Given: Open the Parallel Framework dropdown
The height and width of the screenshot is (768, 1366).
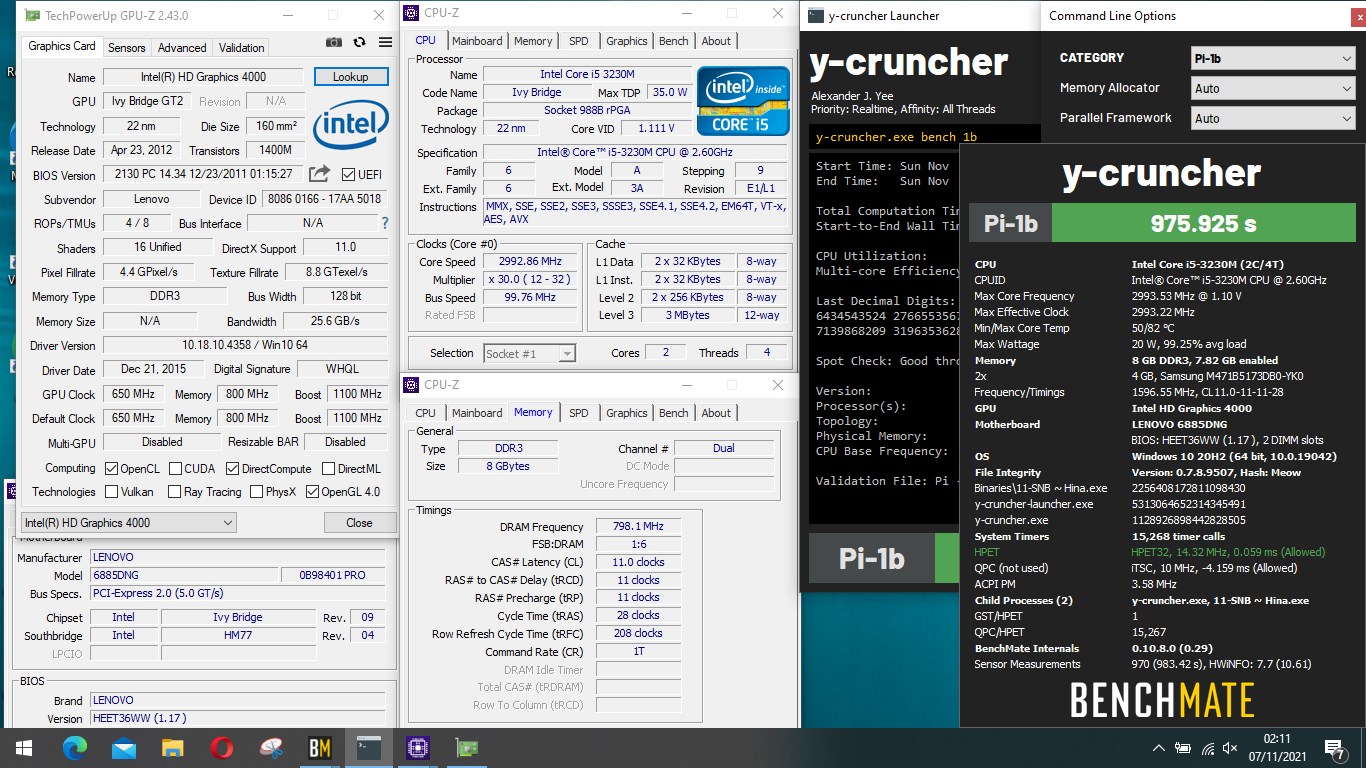Looking at the screenshot, I should tap(1273, 118).
